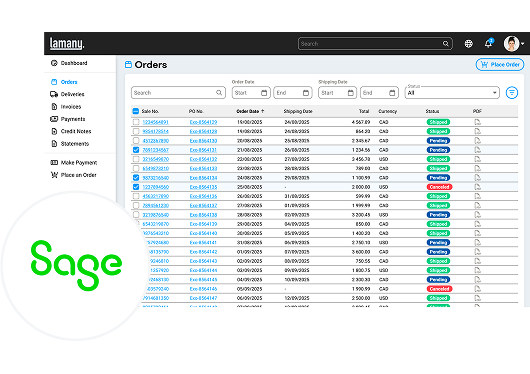Viewport: 530px width, 374px height.
Task: Open sale number link in Exo-8564133 row
Action: pos(155,168)
